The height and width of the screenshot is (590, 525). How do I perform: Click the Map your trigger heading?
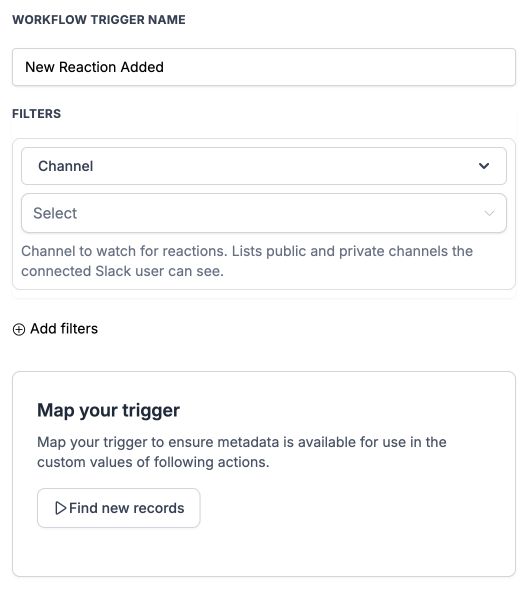108,410
